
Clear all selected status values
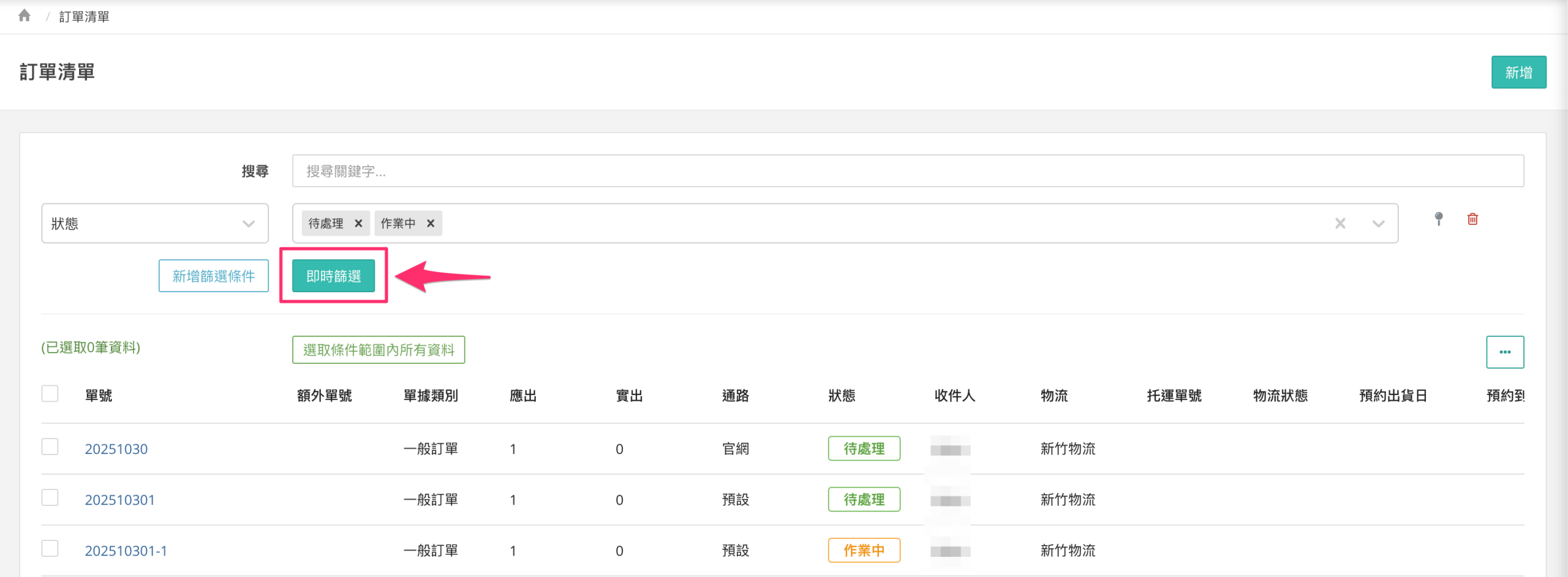pyautogui.click(x=1340, y=224)
